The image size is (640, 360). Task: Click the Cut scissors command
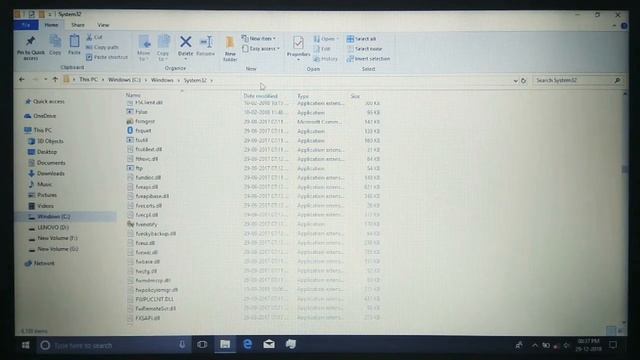[x=94, y=37]
